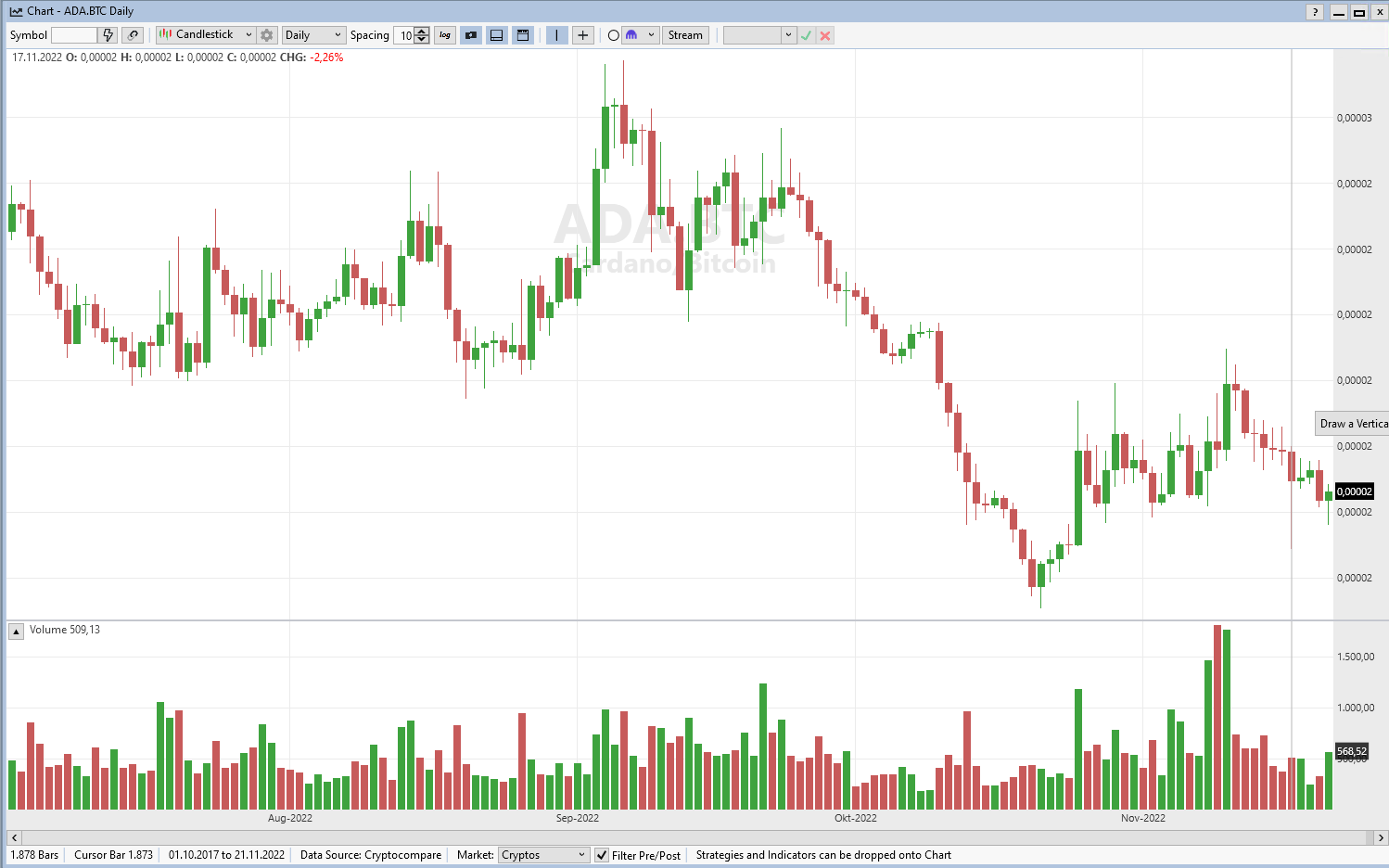Click the green checkmark icon
Image resolution: width=1389 pixels, height=868 pixels.
click(x=806, y=35)
